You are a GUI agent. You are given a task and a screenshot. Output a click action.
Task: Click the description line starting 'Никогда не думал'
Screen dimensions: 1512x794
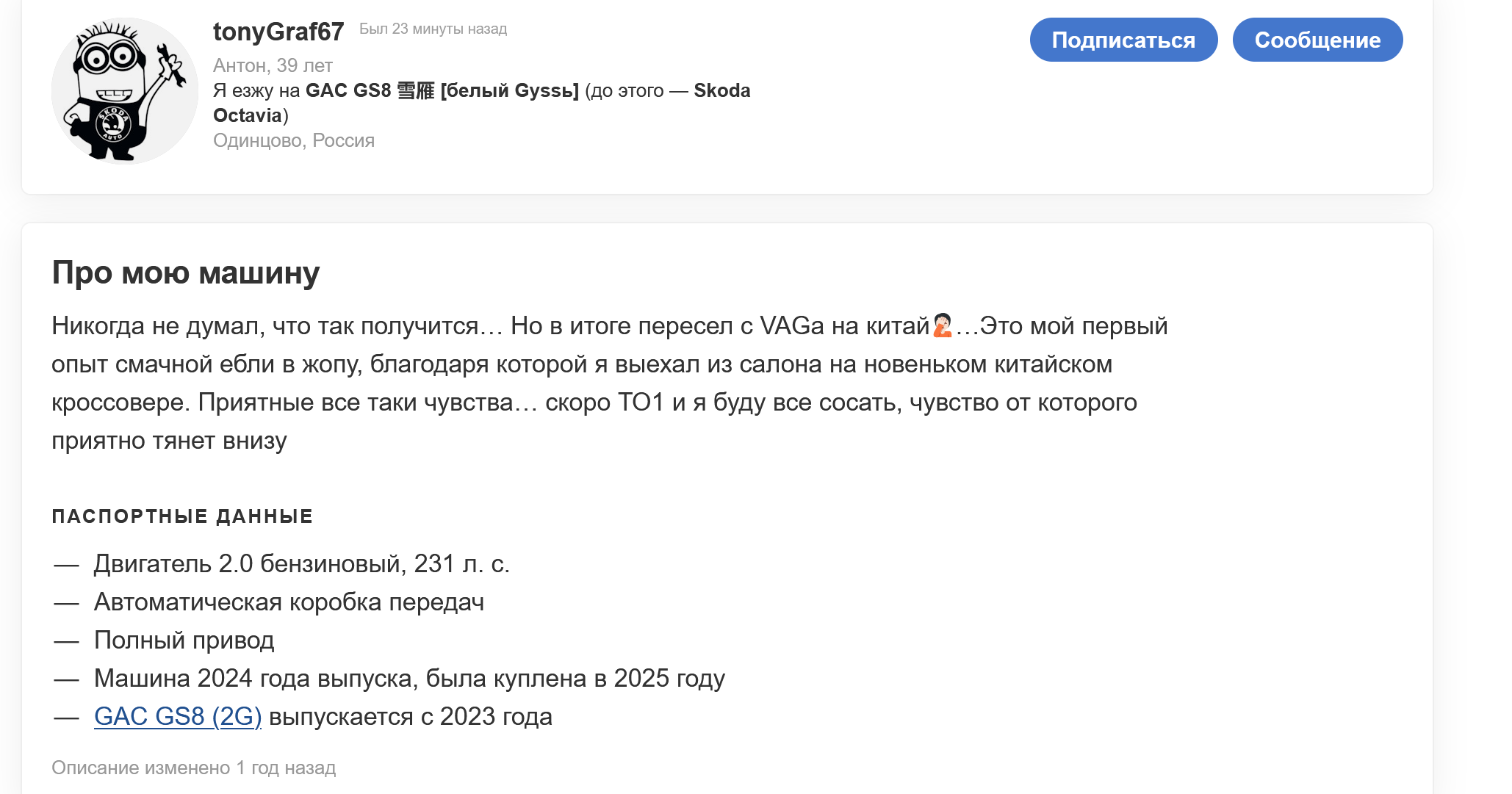(x=610, y=325)
